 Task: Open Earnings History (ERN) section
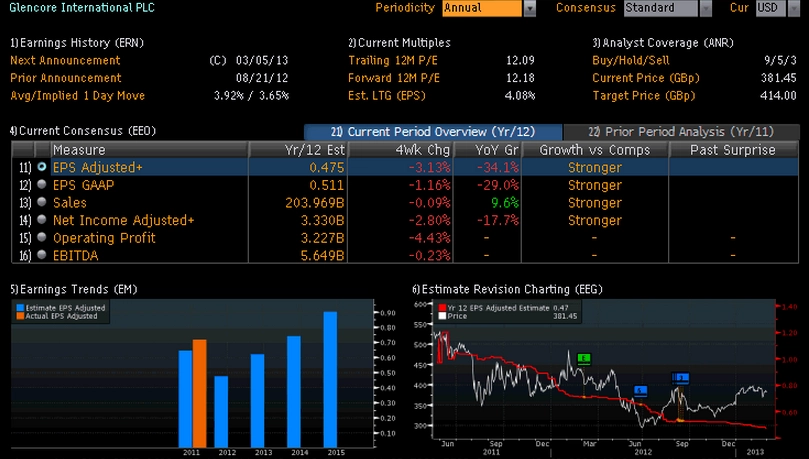coord(77,43)
